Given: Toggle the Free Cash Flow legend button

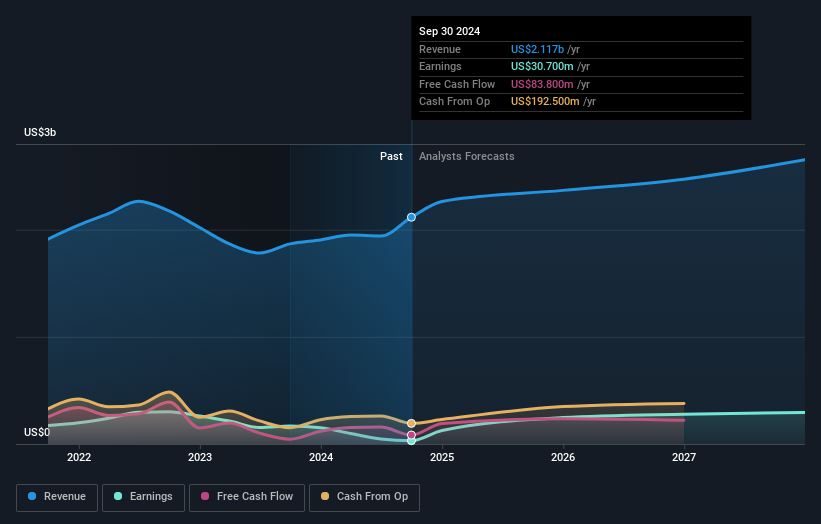Looking at the screenshot, I should (x=247, y=497).
